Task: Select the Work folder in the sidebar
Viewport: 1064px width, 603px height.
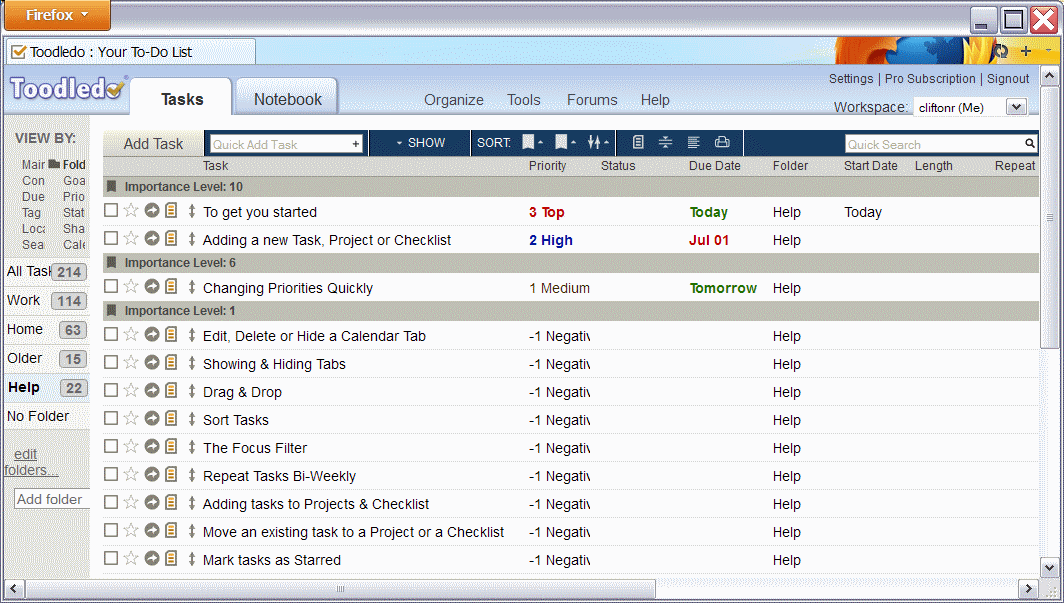Action: (x=24, y=300)
